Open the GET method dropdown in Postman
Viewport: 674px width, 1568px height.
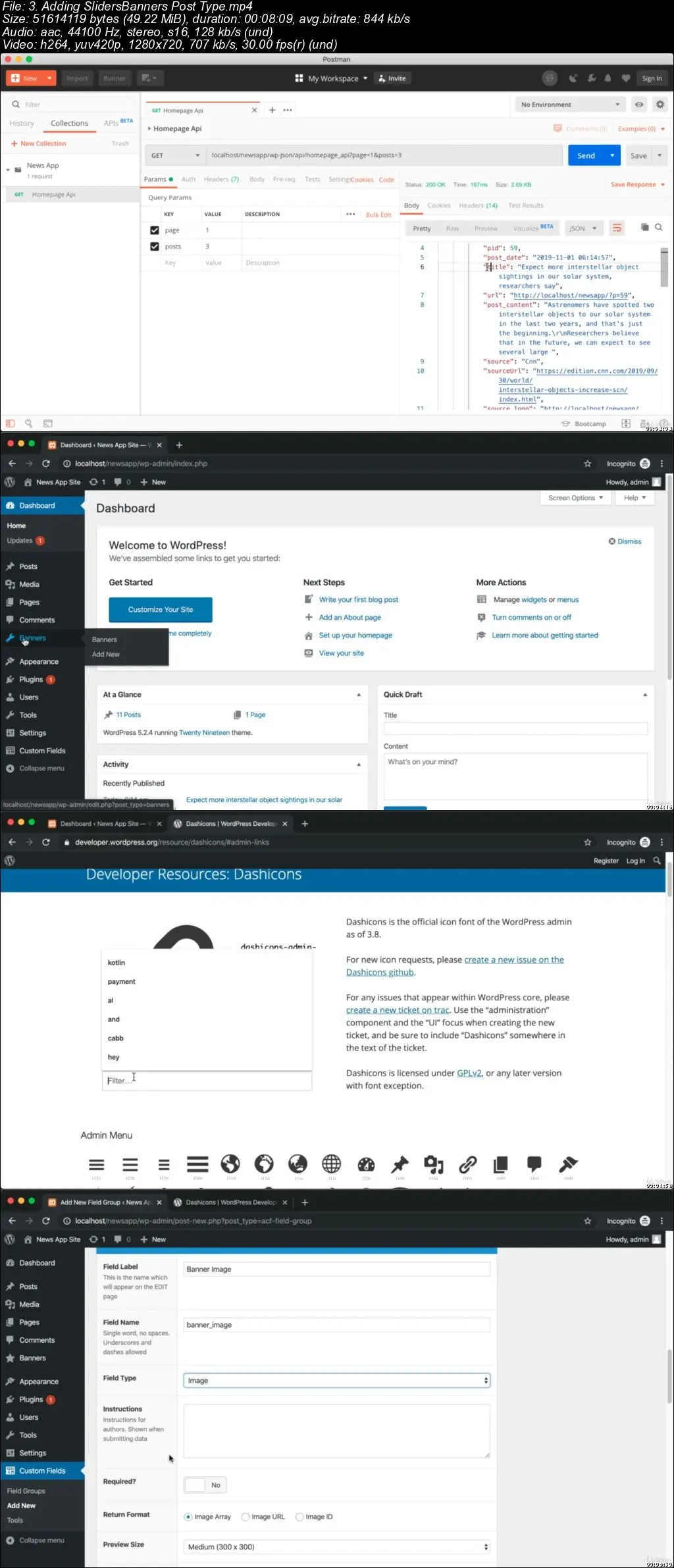(174, 155)
